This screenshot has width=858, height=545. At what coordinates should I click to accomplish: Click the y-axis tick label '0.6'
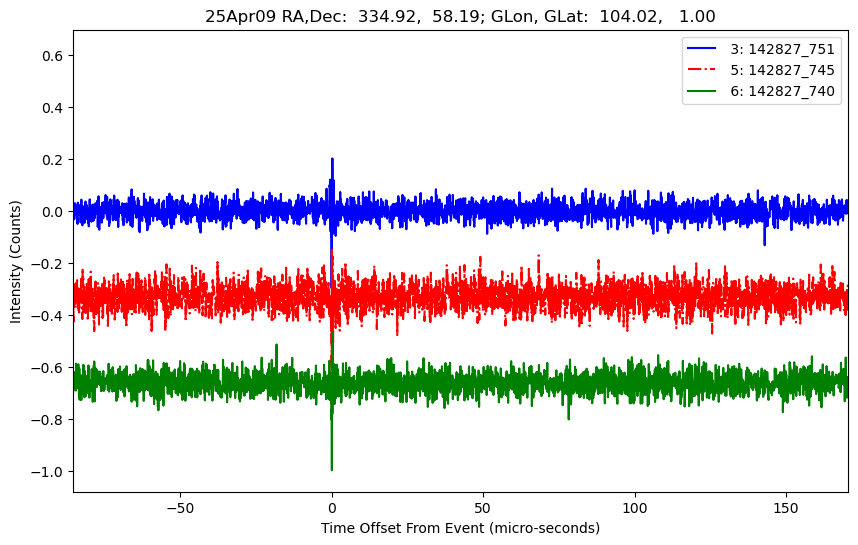53,56
